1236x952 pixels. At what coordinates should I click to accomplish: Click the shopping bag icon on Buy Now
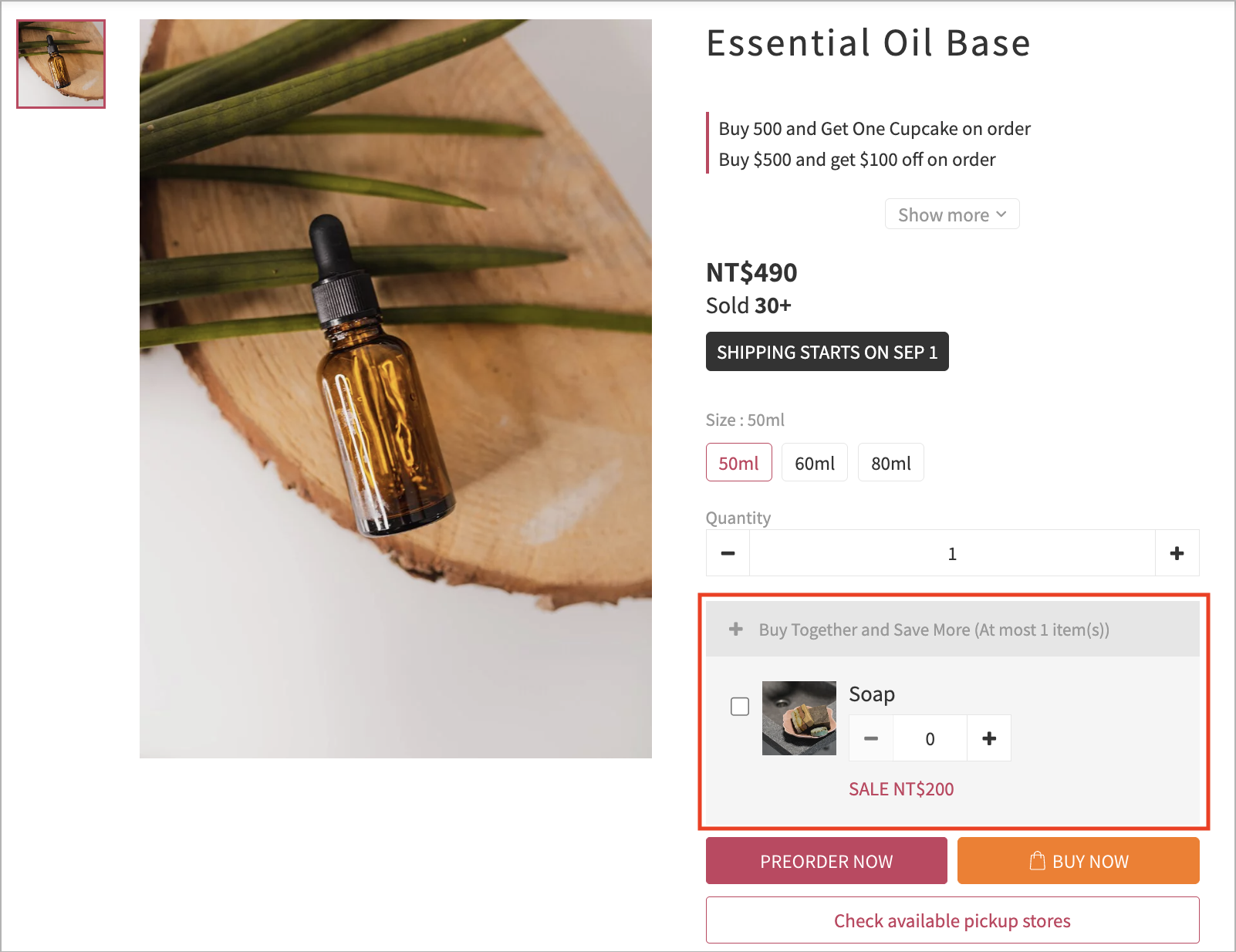(x=1038, y=860)
